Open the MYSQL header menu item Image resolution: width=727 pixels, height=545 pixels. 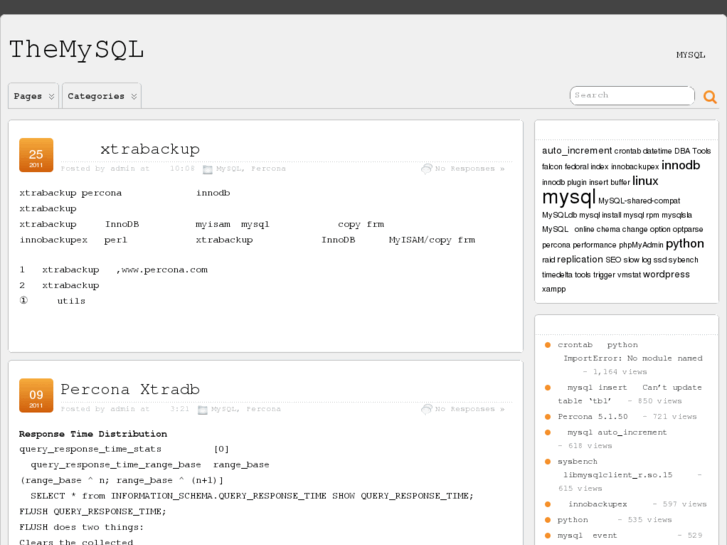coord(690,55)
